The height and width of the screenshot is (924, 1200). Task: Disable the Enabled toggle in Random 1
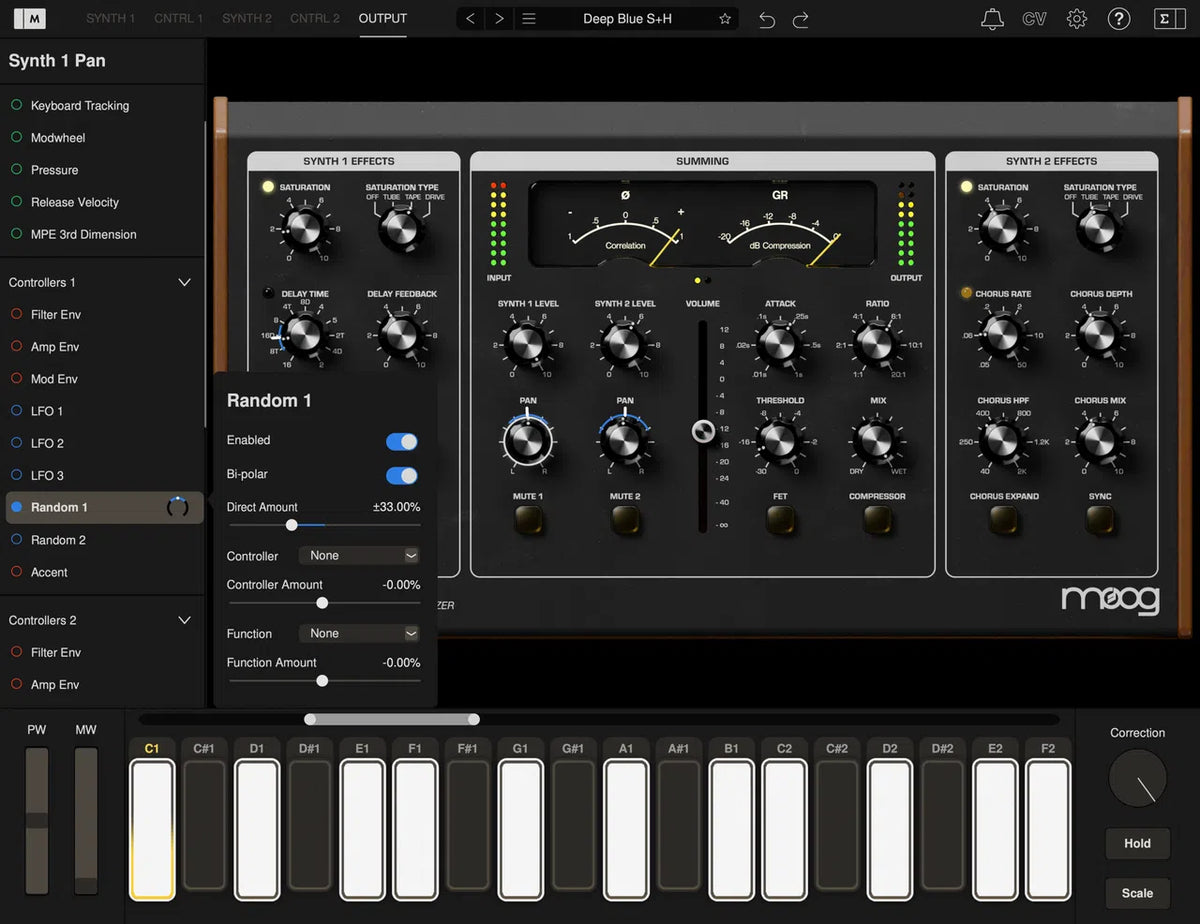point(401,441)
